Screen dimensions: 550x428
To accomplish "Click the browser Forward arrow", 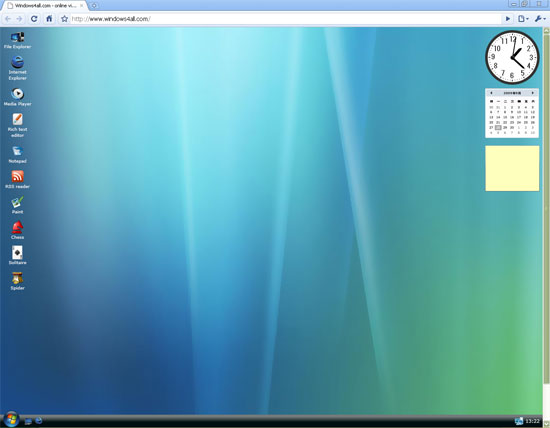I will 19,19.
